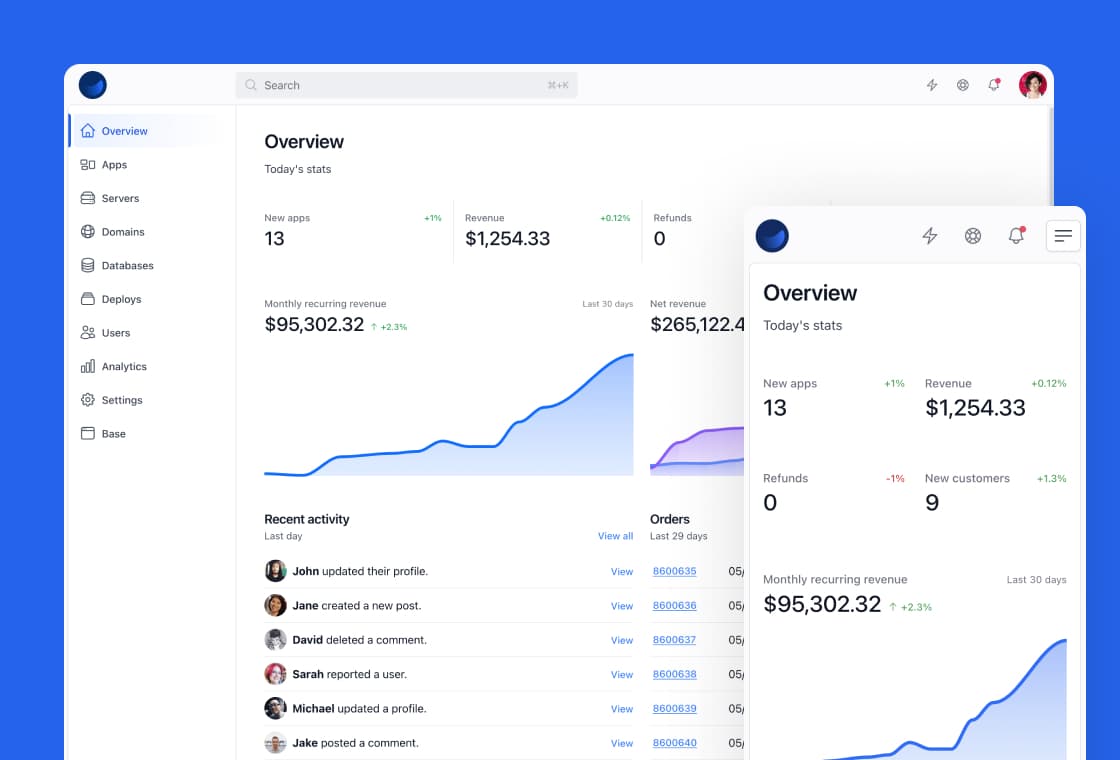
Task: Click the blue monthly revenue chart on desktop
Action: pos(449,414)
